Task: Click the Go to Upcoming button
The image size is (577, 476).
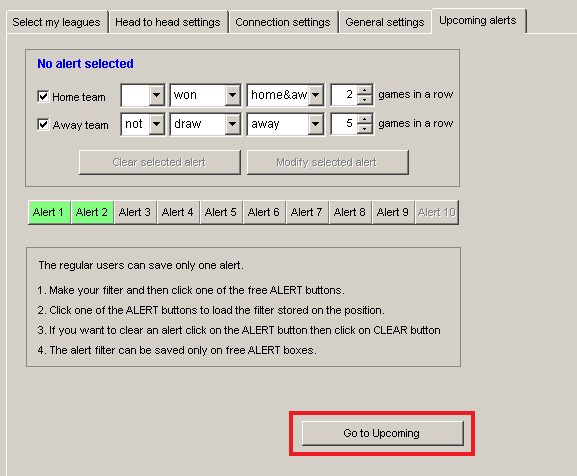Action: (x=382, y=433)
